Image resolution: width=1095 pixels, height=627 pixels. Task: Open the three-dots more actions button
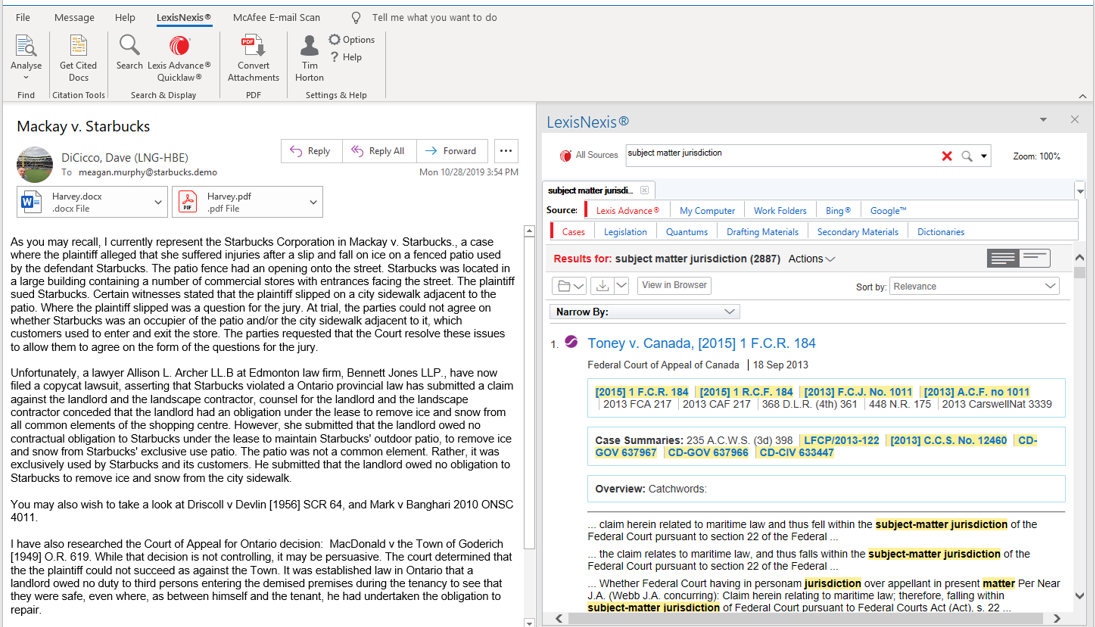coord(506,151)
